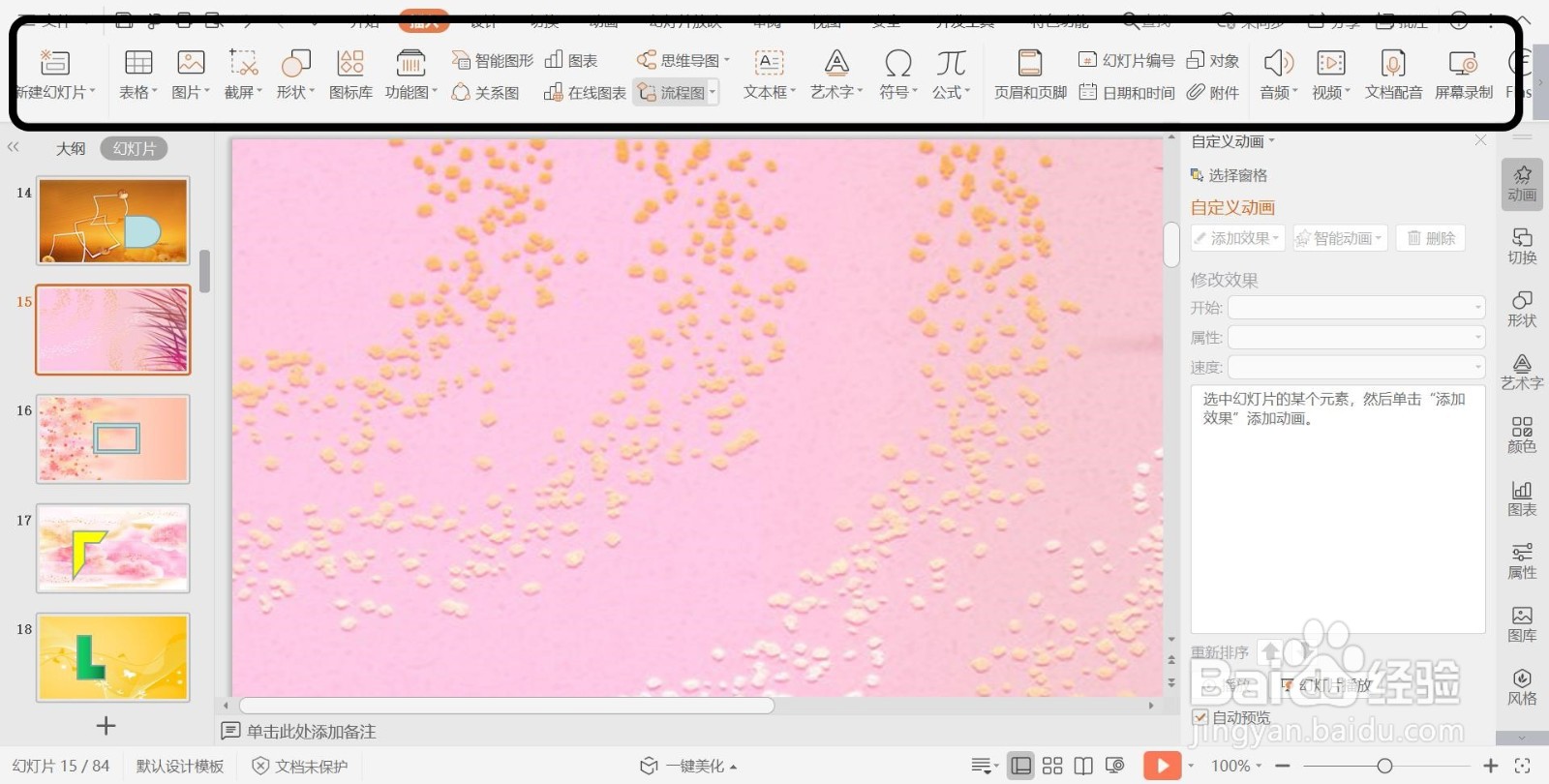Open the 新建幻灯片 (New Slide) button
Image resolution: width=1549 pixels, height=784 pixels.
(55, 75)
